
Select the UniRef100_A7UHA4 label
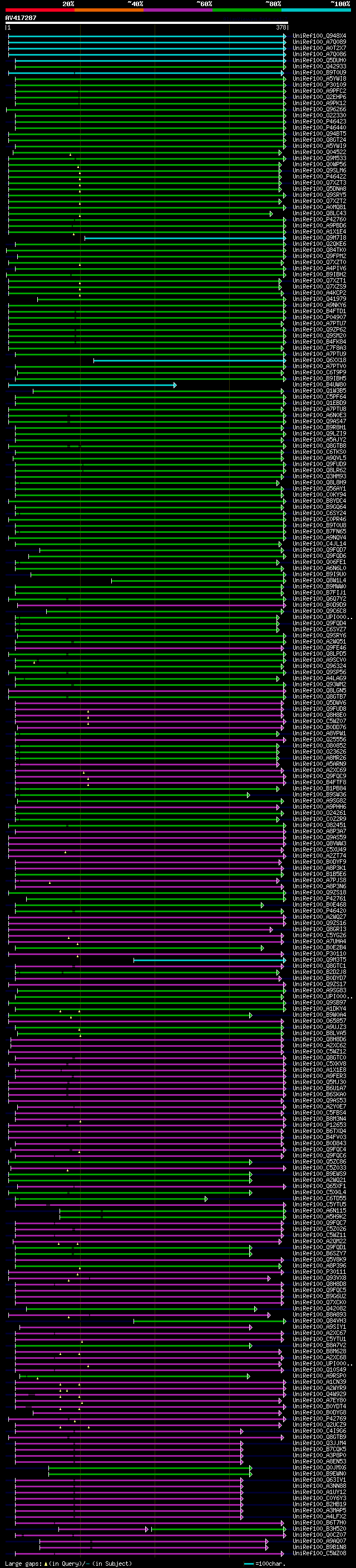pos(319,941)
